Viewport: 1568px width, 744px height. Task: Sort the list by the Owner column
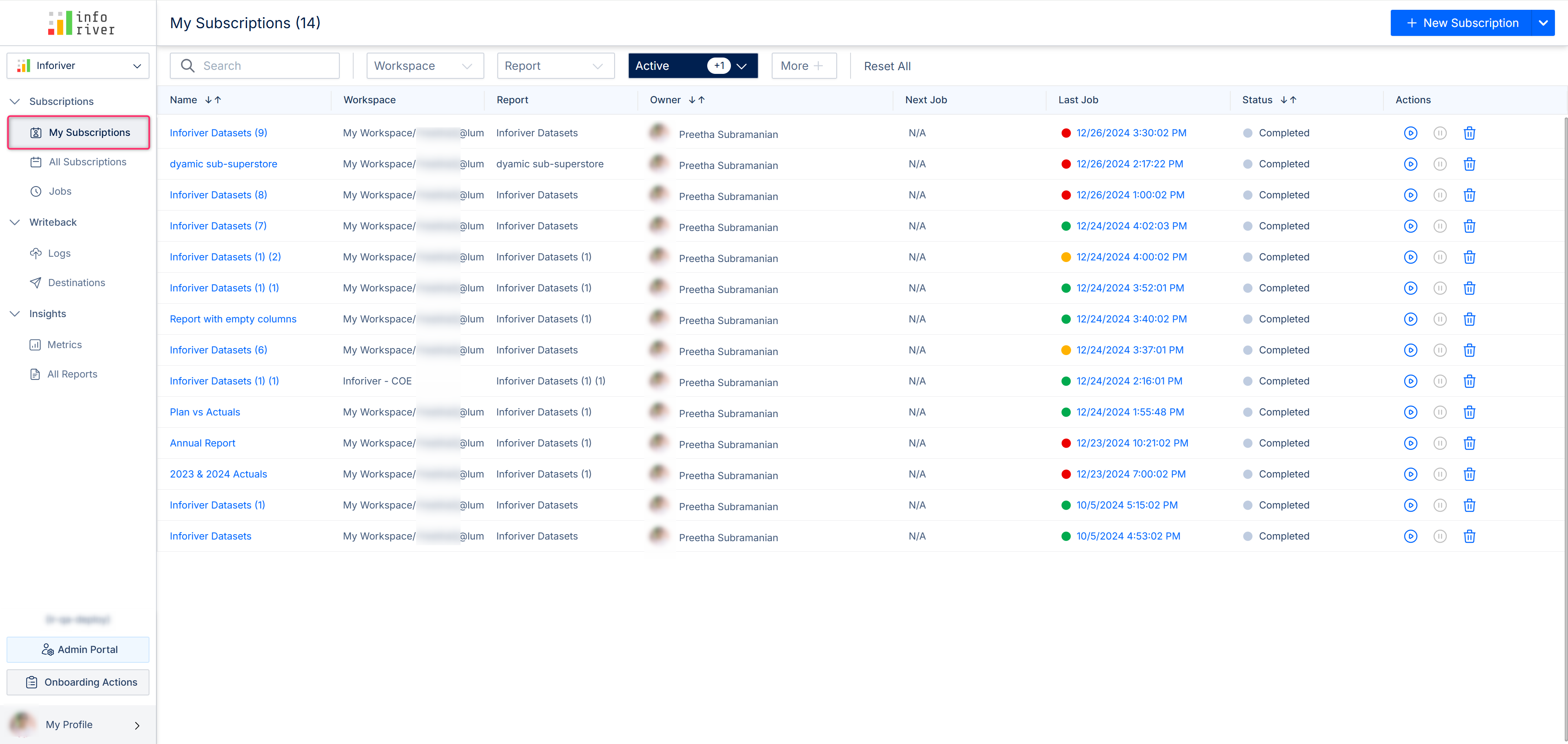696,100
